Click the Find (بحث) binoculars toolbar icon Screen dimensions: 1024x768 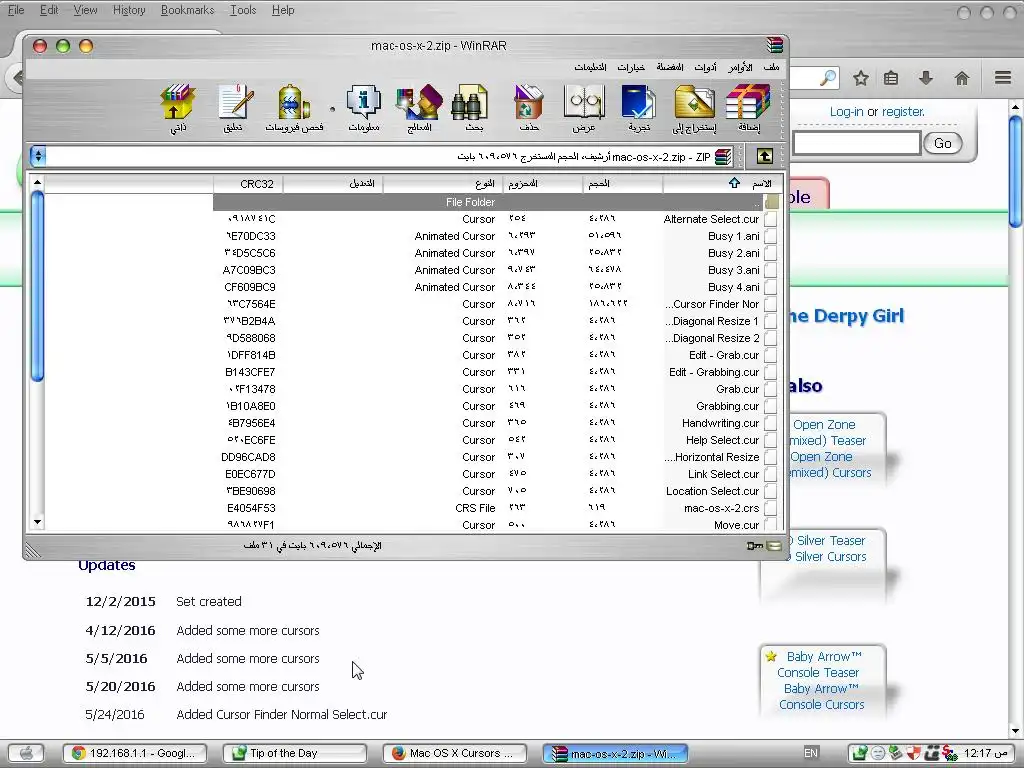coord(473,108)
